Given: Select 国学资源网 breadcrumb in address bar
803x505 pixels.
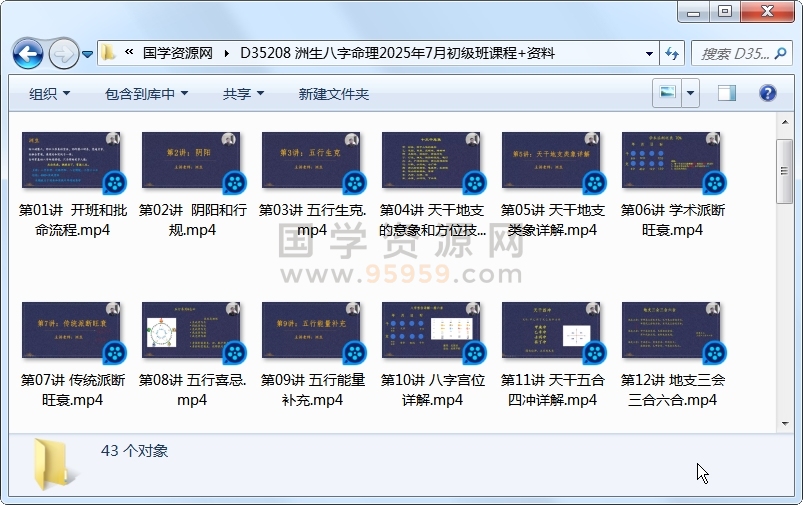Looking at the screenshot, I should coord(177,53).
